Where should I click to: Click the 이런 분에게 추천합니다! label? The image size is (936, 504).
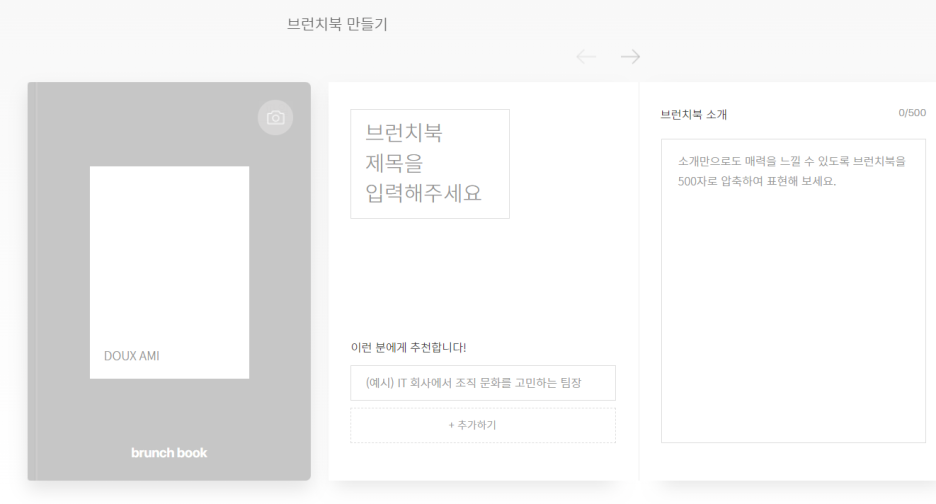coord(408,348)
